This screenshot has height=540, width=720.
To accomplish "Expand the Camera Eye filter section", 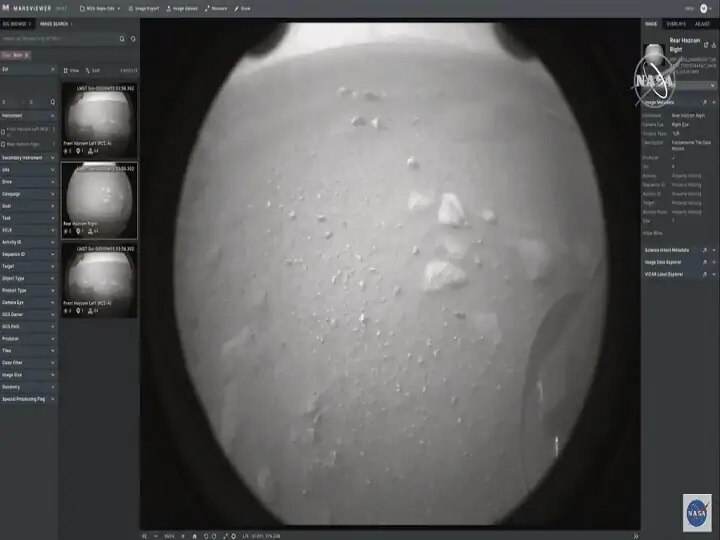I will pyautogui.click(x=53, y=301).
